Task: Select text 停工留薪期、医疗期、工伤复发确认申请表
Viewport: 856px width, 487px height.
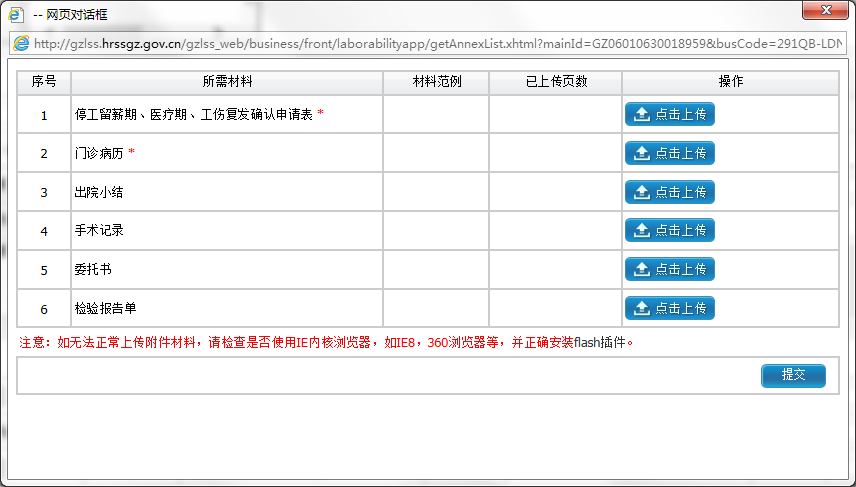Action: click(194, 114)
